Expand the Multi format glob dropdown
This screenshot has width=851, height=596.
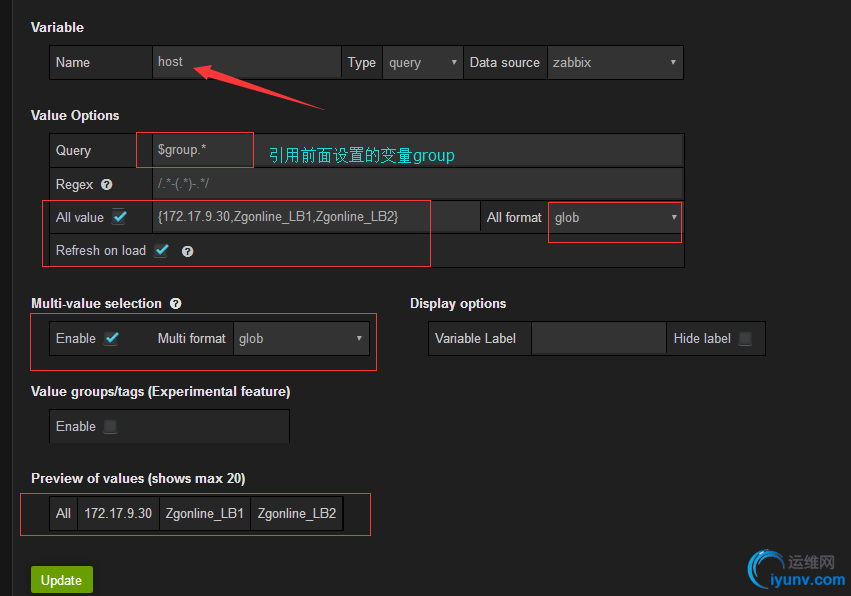pyautogui.click(x=300, y=339)
